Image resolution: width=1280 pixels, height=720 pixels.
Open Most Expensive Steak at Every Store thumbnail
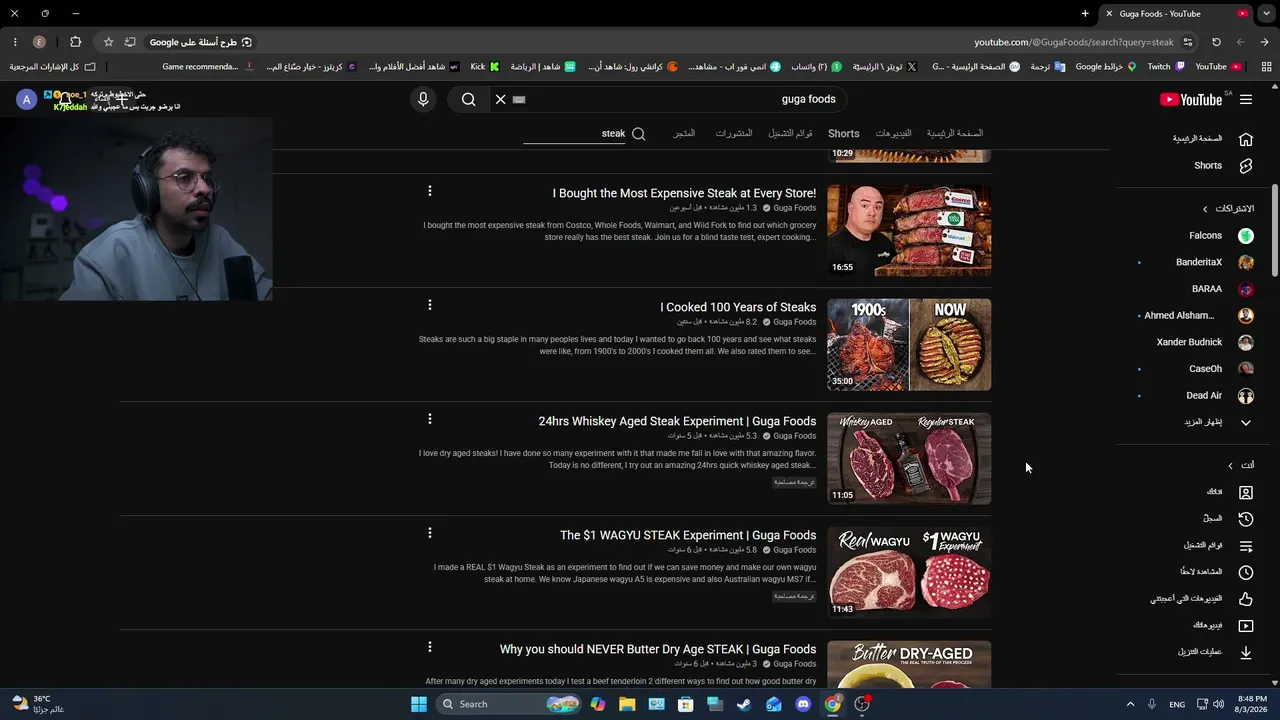click(909, 230)
